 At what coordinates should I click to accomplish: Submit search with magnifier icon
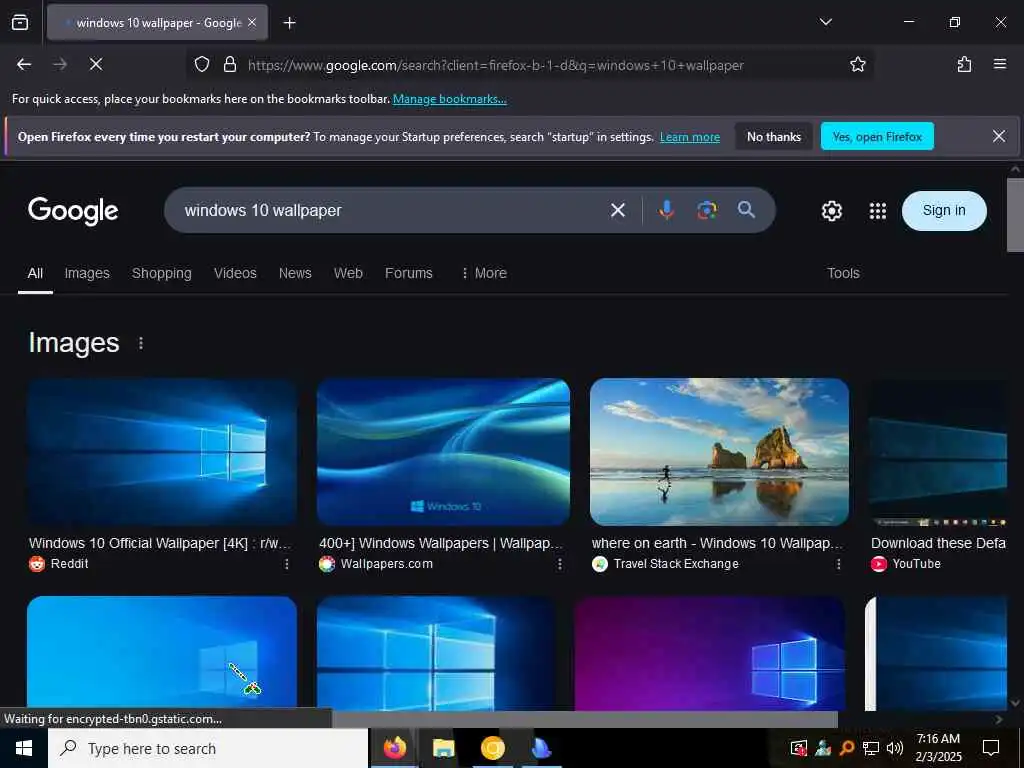746,210
